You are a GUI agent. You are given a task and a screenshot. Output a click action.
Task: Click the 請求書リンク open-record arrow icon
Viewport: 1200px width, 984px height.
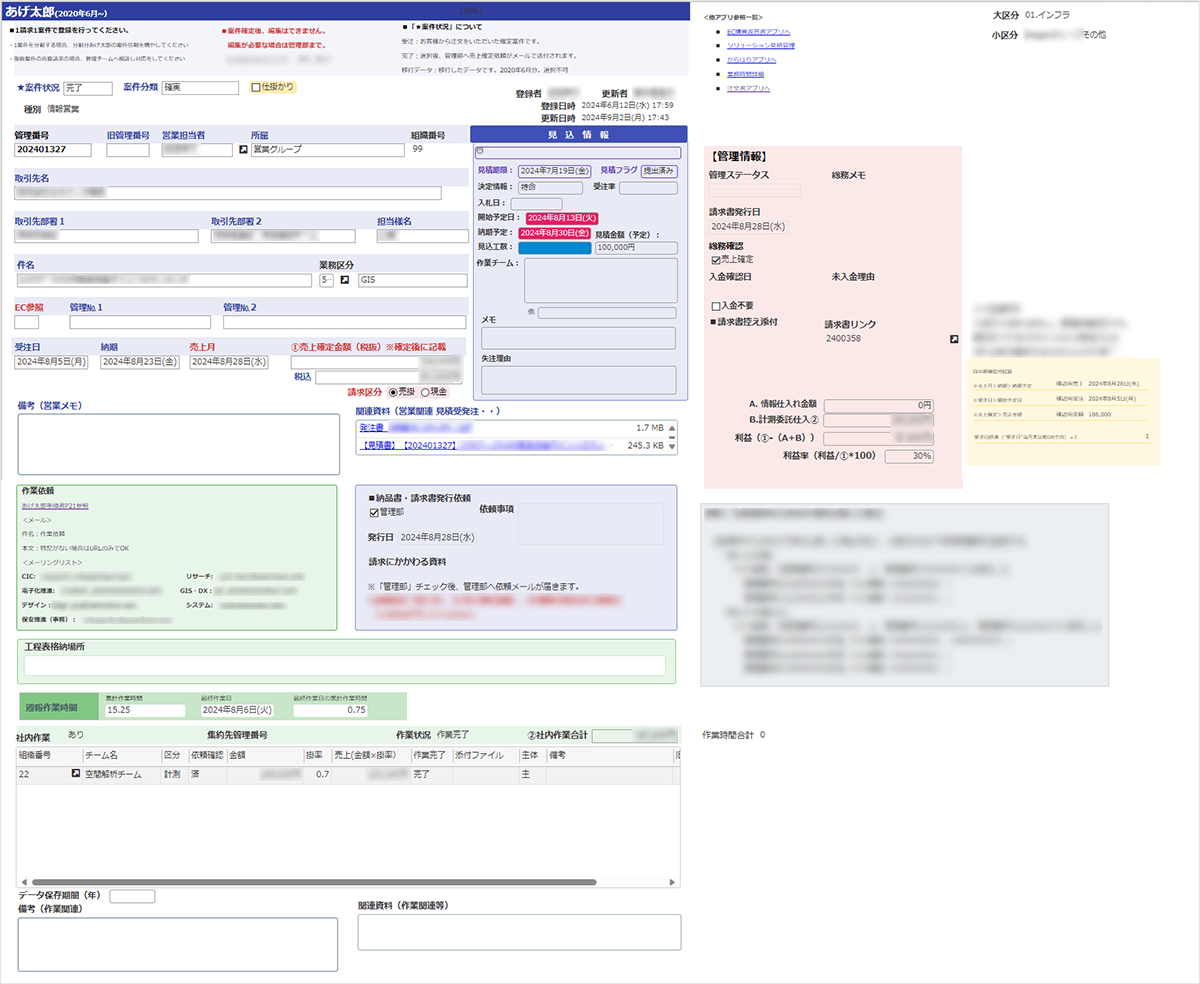point(954,340)
